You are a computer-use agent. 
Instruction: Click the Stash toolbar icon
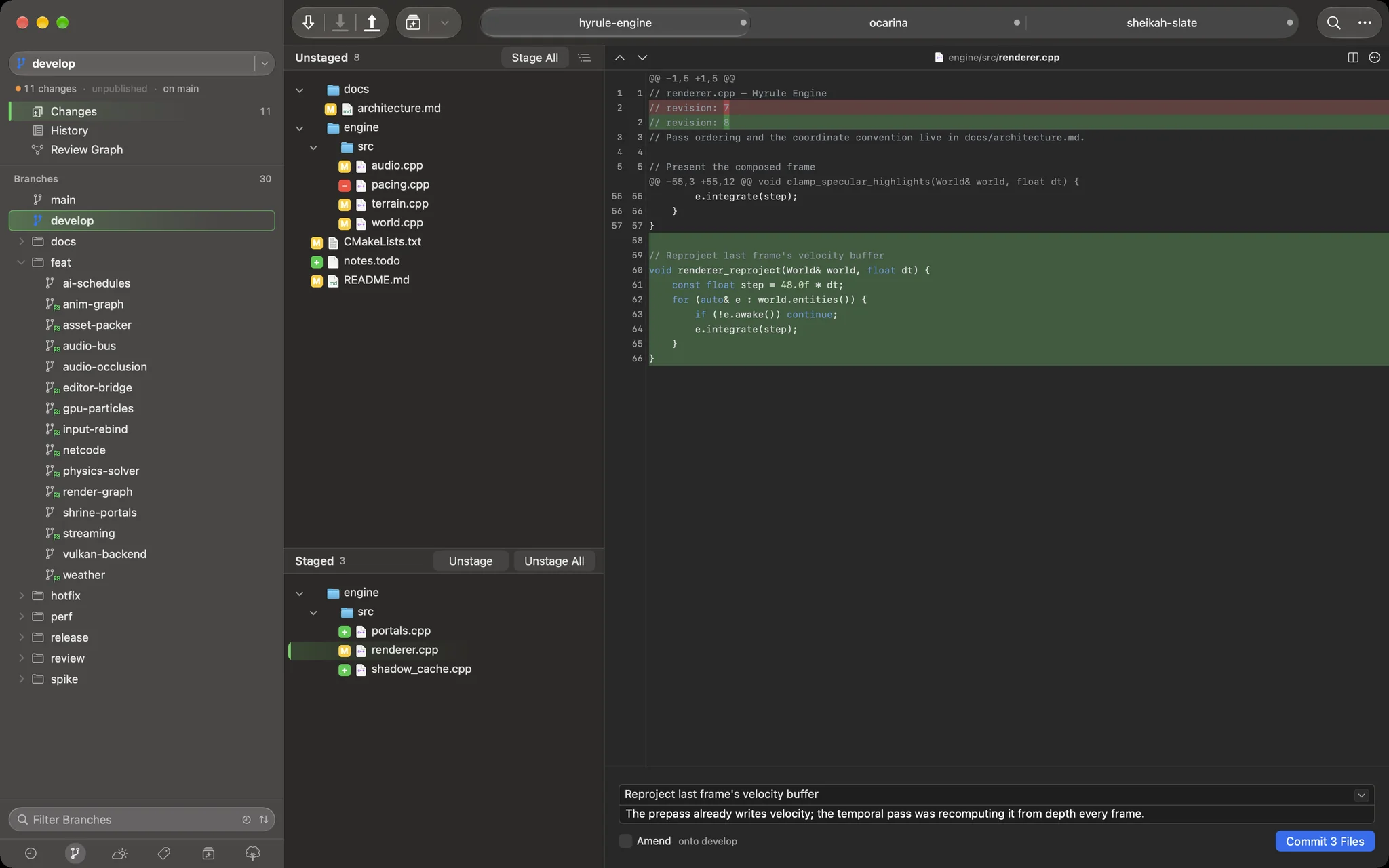pyautogui.click(x=413, y=22)
